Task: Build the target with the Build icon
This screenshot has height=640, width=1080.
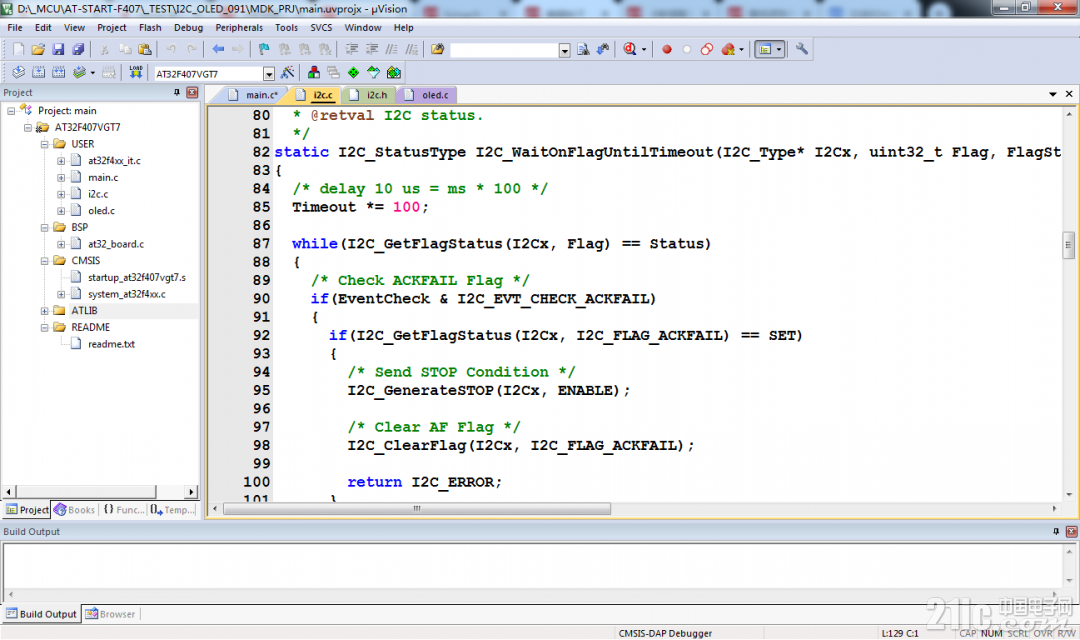Action: click(39, 72)
